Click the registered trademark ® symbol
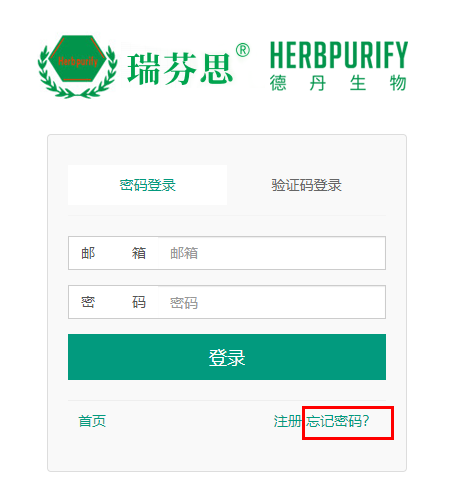Image resolution: width=464 pixels, height=502 pixels. point(243,50)
